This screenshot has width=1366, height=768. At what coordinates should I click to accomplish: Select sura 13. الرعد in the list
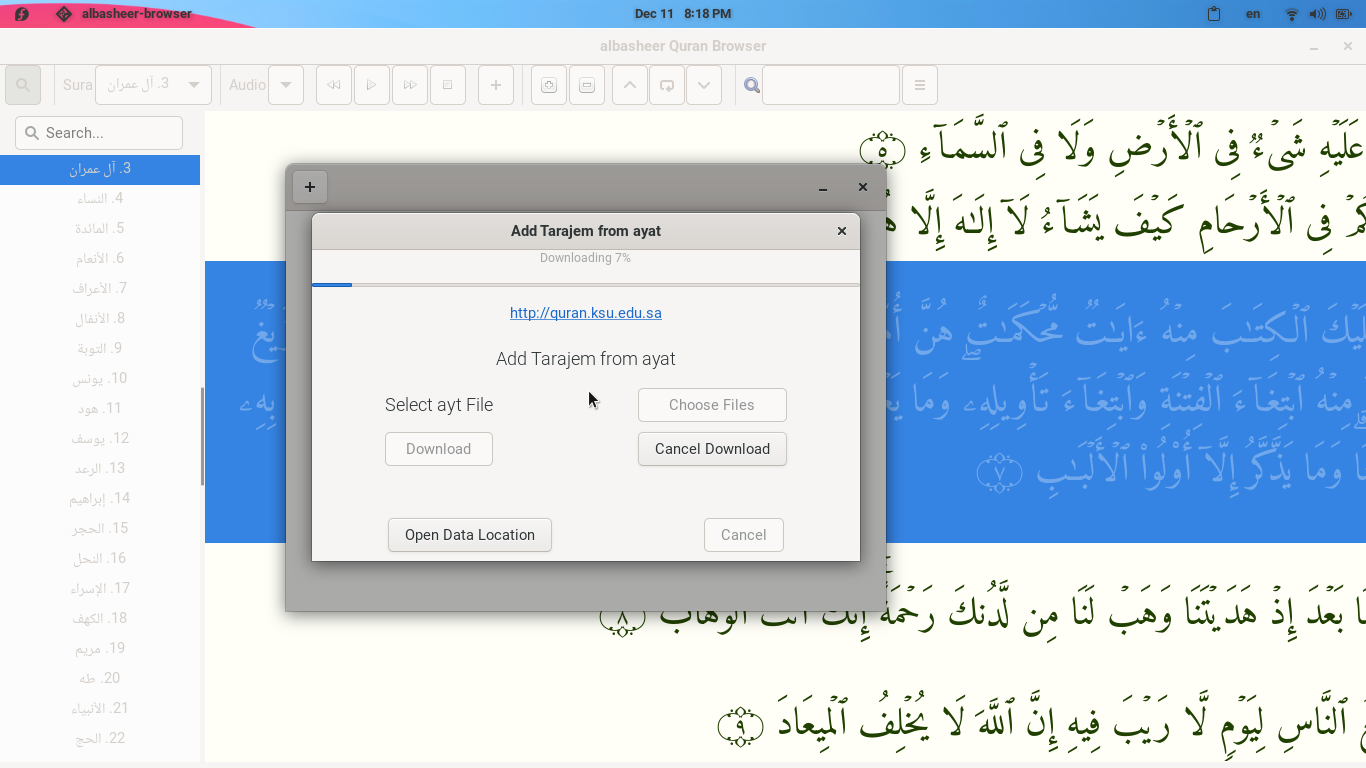(x=100, y=469)
